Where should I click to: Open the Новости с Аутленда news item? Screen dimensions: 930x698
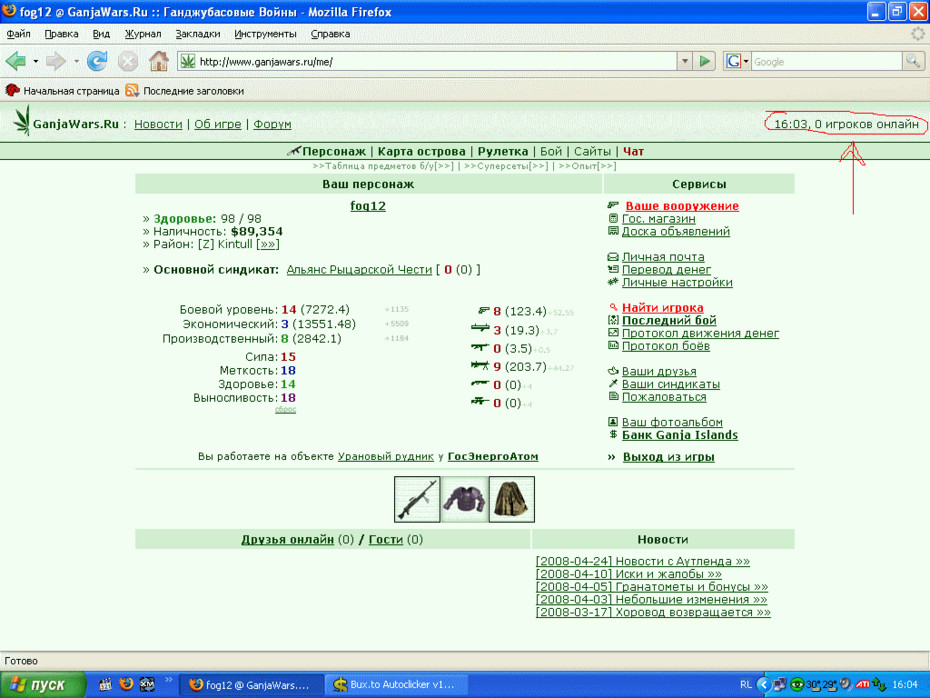(x=642, y=561)
